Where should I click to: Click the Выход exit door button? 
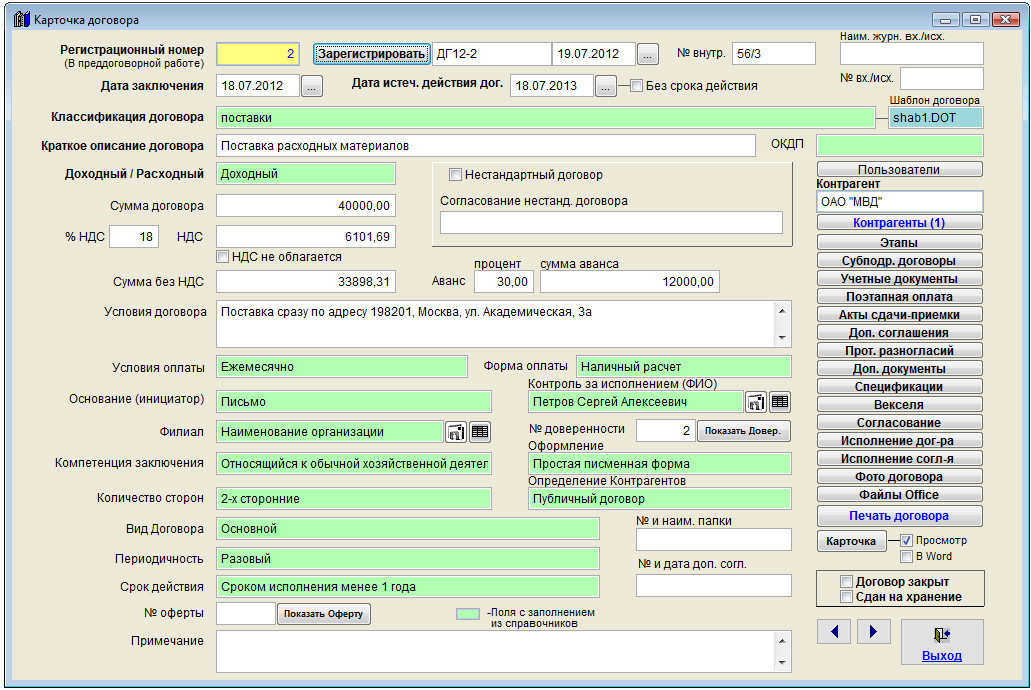click(941, 642)
